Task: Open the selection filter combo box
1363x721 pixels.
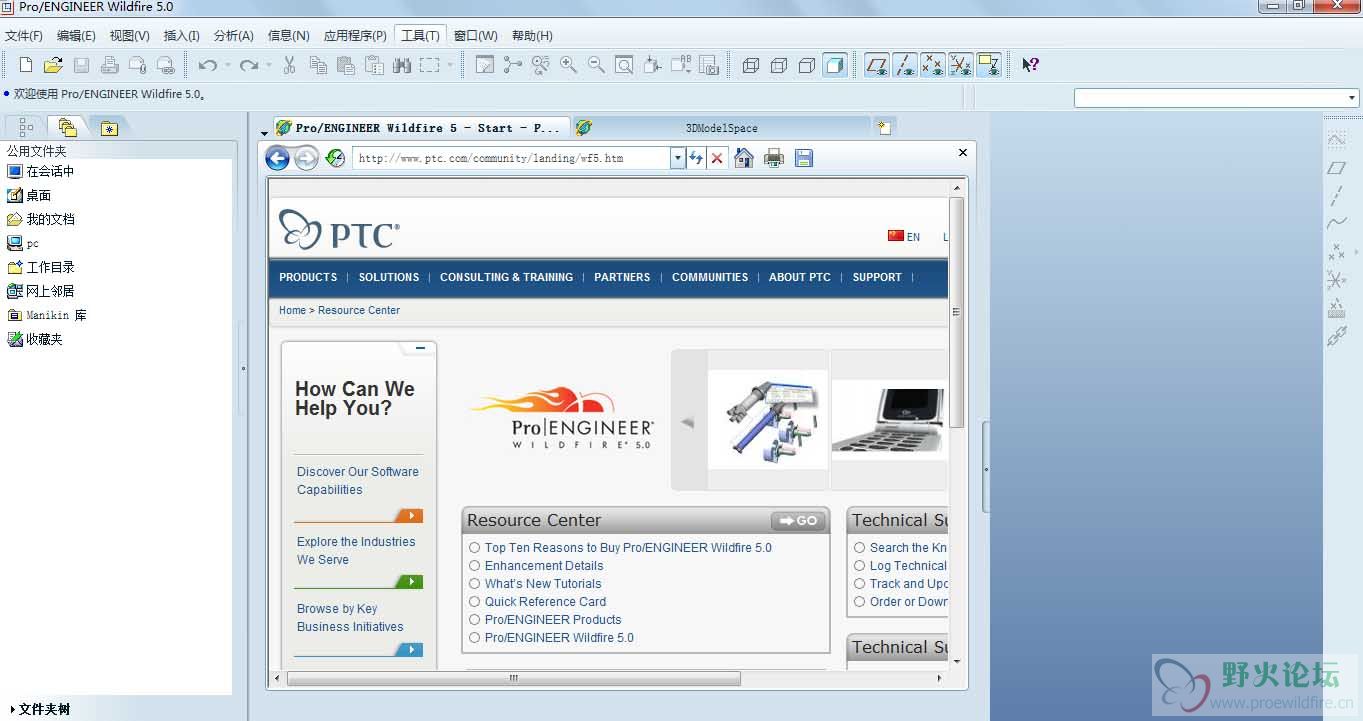Action: click(1216, 98)
